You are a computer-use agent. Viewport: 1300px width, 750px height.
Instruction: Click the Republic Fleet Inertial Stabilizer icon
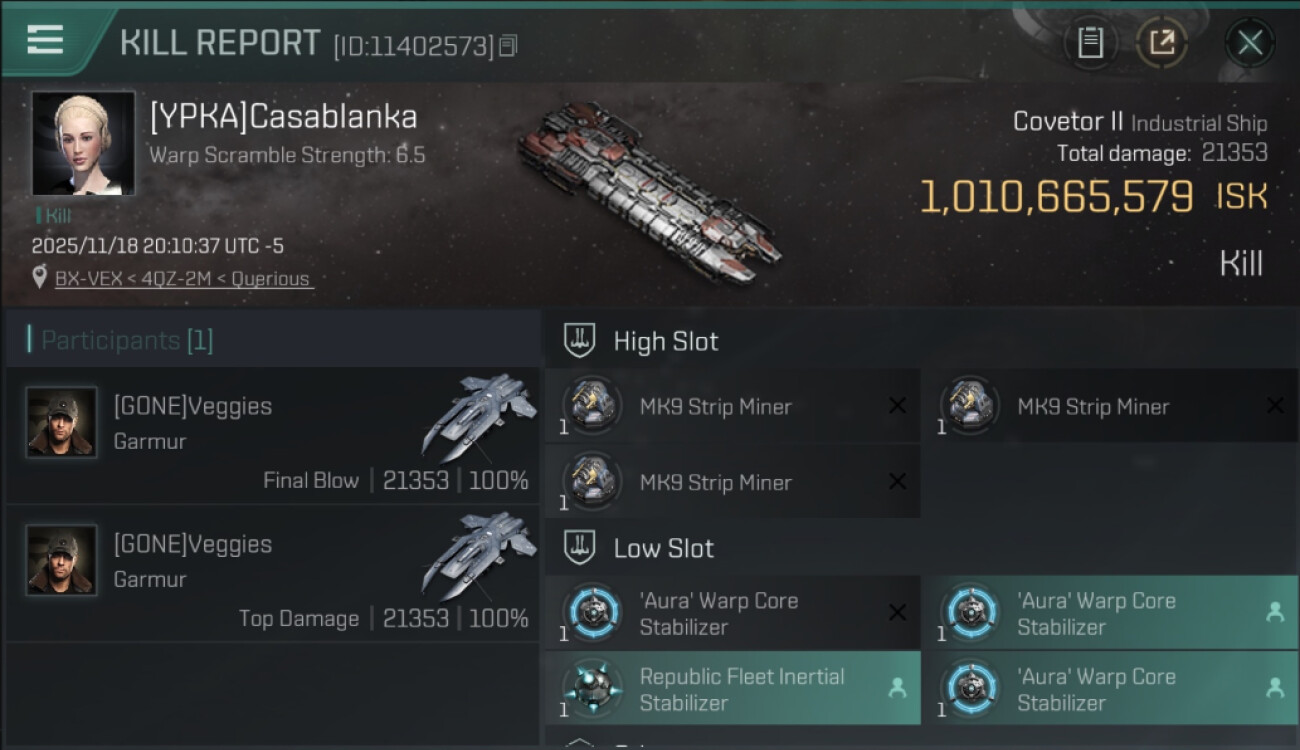[591, 688]
